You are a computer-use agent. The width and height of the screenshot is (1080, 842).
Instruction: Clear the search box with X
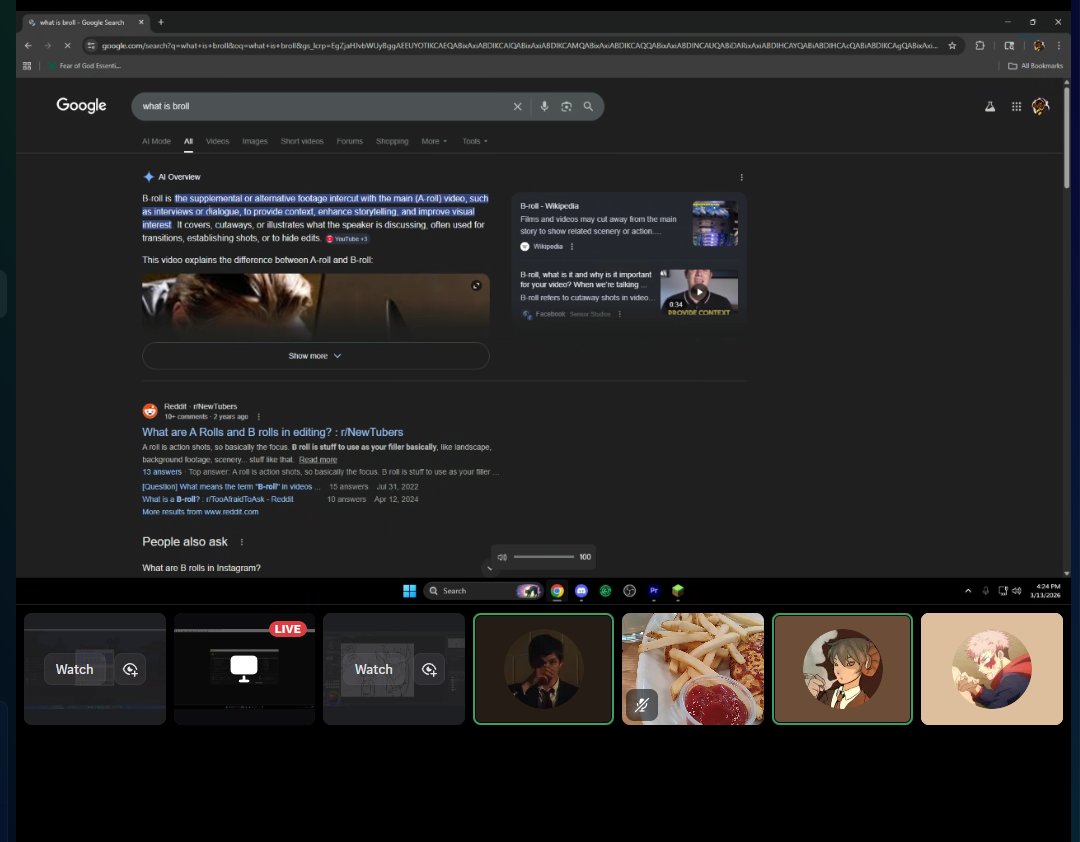(x=517, y=106)
